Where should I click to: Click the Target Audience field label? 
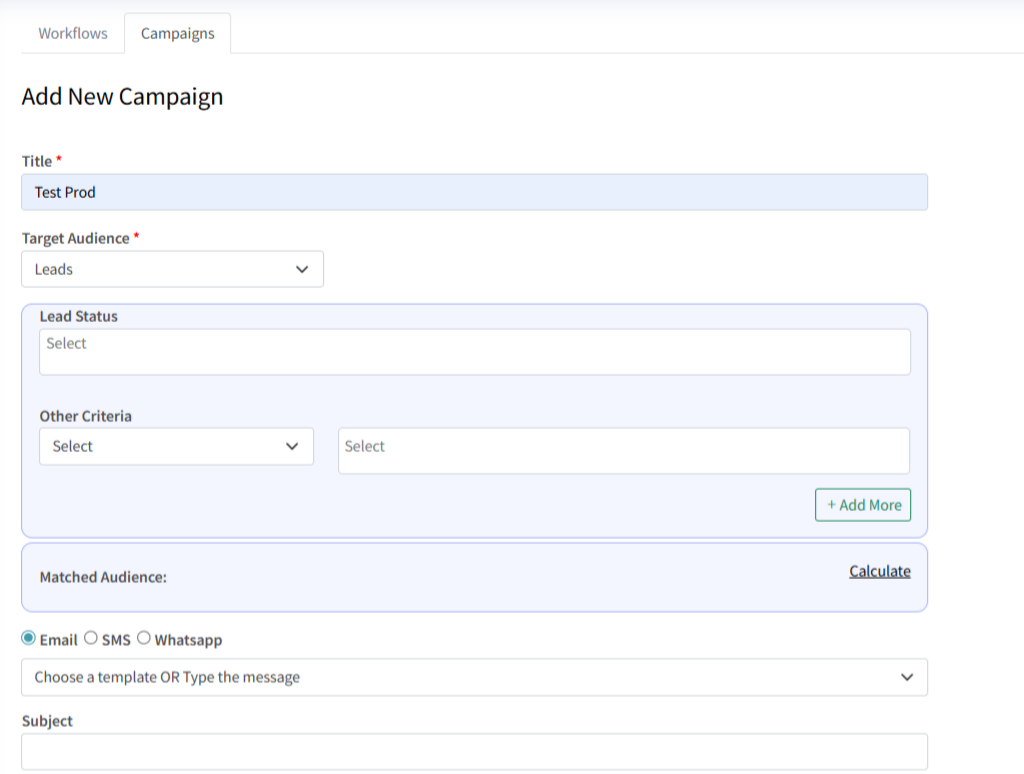coord(76,238)
